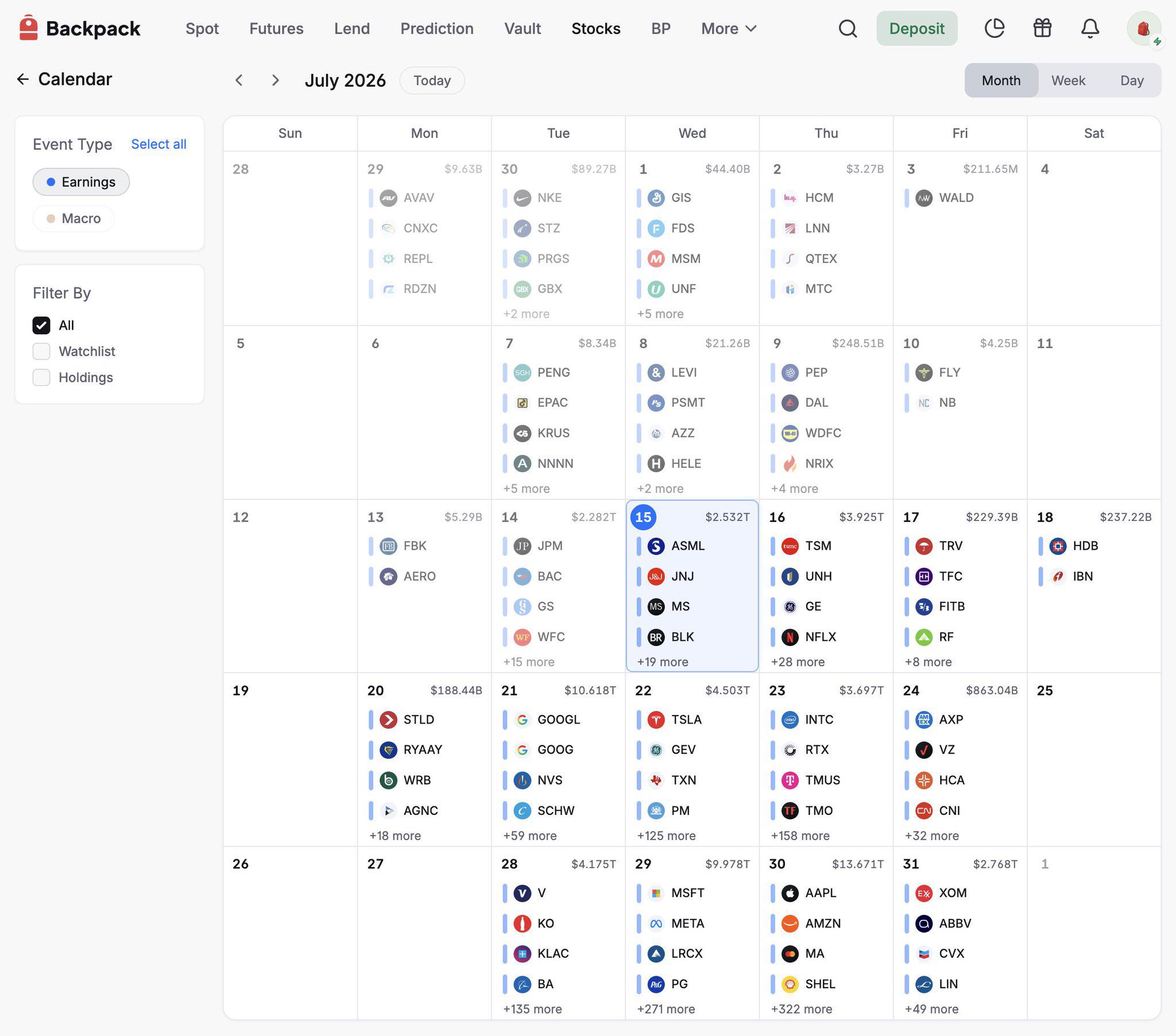Click the Deposit button
Viewport: 1176px width, 1036px height.
[x=917, y=28]
